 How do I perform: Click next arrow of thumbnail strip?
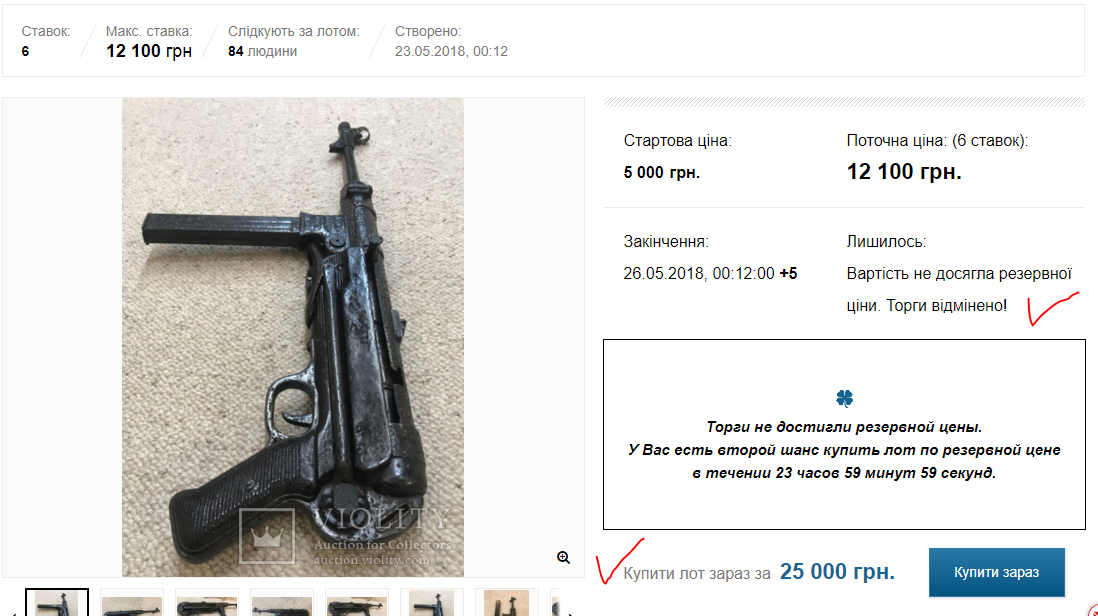[x=571, y=613]
